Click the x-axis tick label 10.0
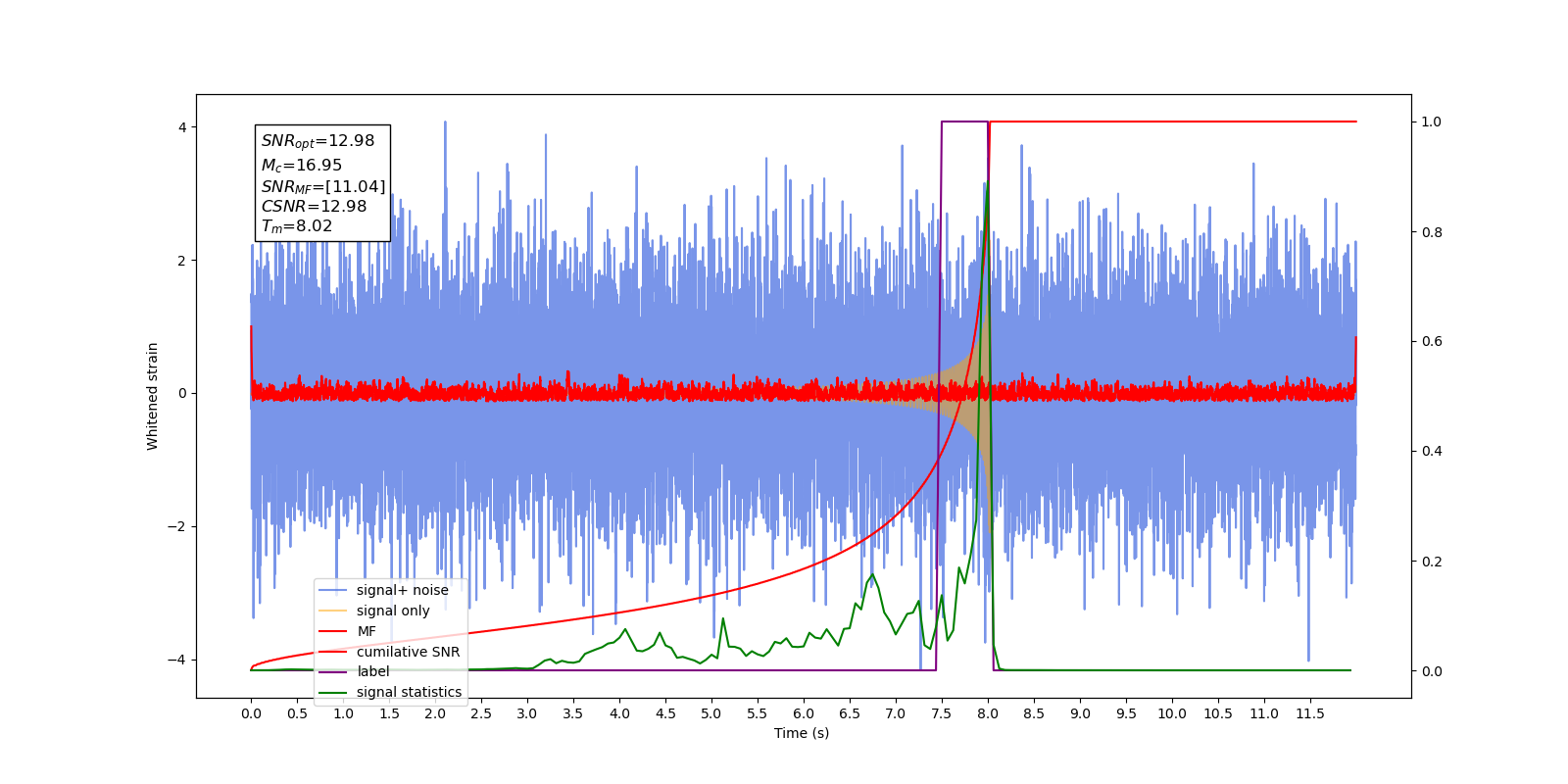 point(1172,713)
